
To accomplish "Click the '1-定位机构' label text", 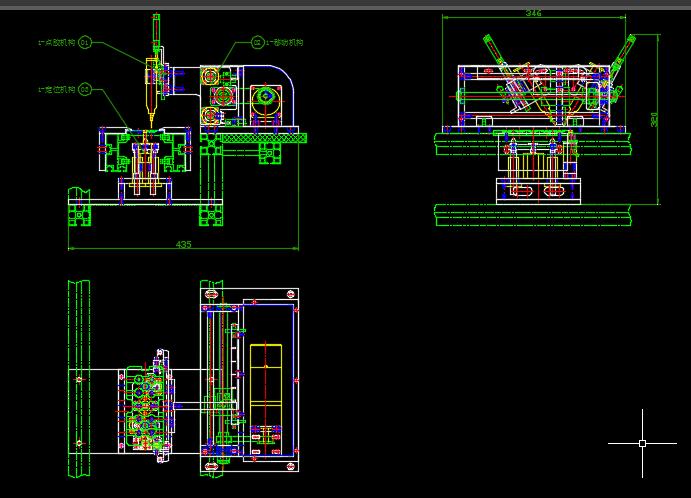I will point(57,90).
